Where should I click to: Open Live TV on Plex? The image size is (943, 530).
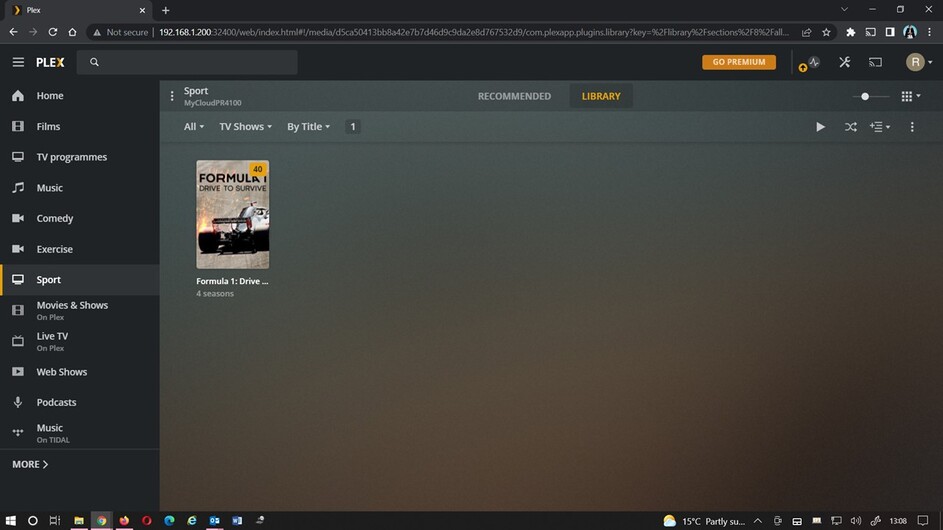(x=80, y=341)
